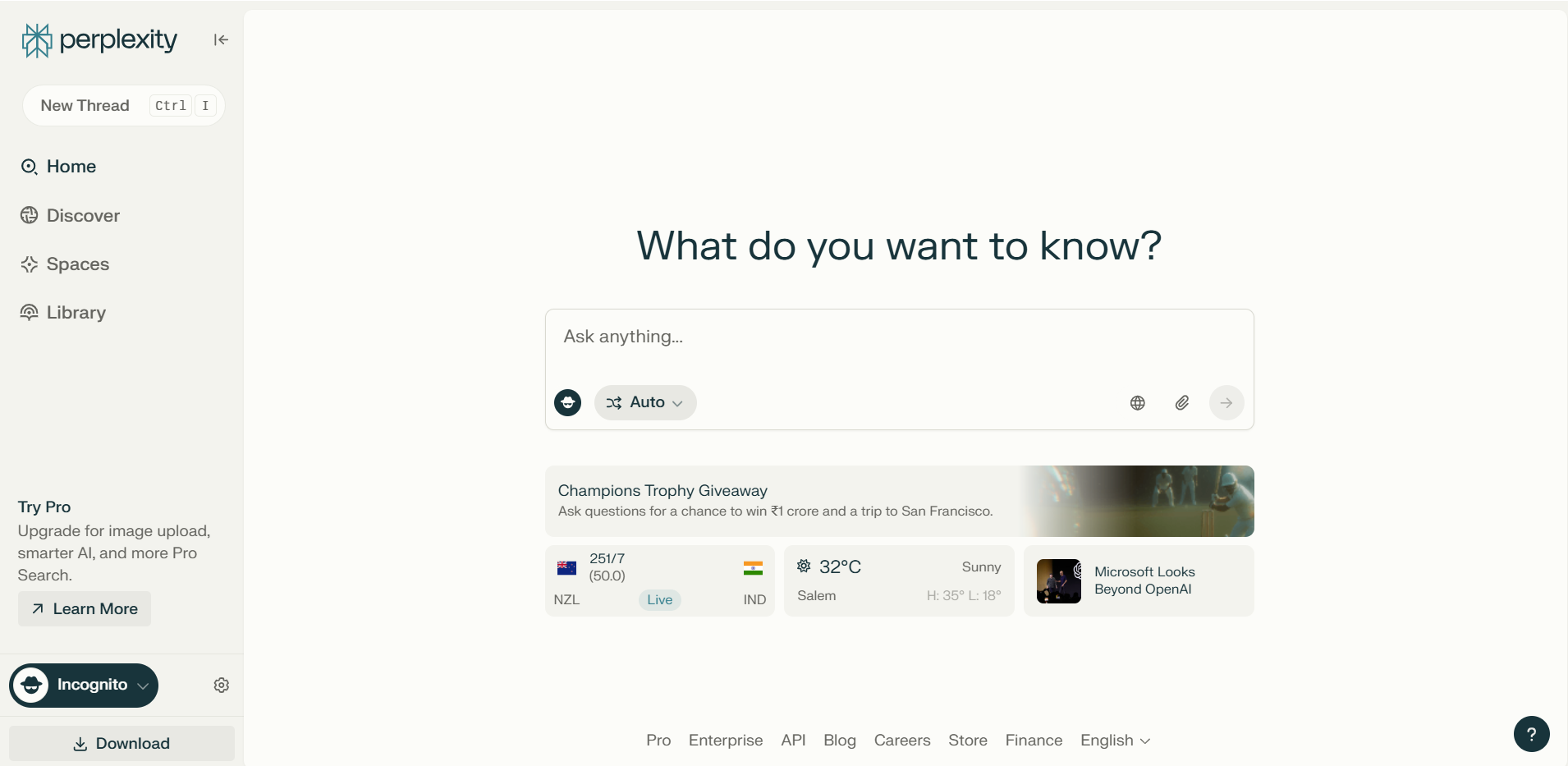The height and width of the screenshot is (766, 1568).
Task: Expand the Auto mode dropdown
Action: coord(645,403)
